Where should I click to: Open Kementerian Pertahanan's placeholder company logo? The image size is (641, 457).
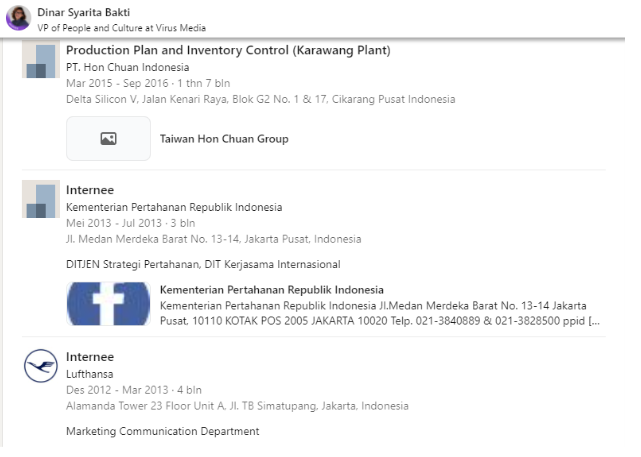point(41,199)
